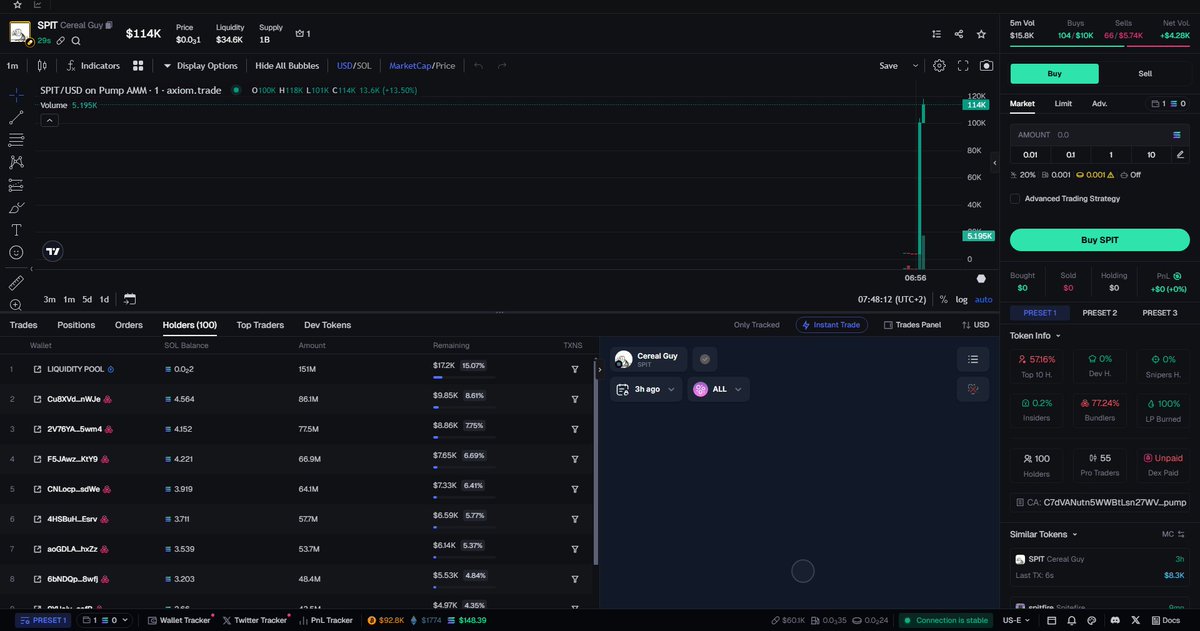
Task: Toggle Only Tracked filter
Action: click(756, 325)
